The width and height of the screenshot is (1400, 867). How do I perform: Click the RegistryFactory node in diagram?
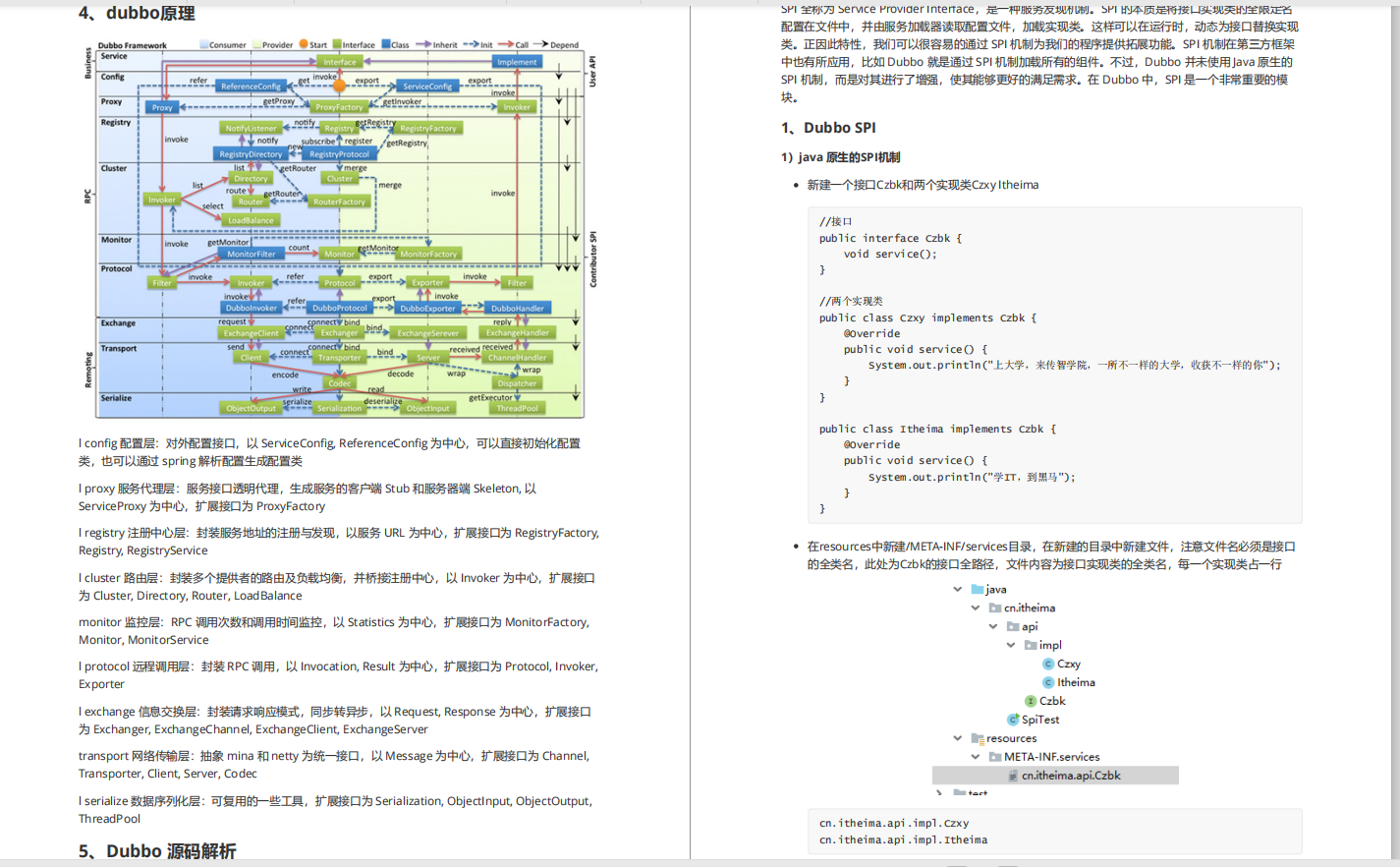pos(428,129)
